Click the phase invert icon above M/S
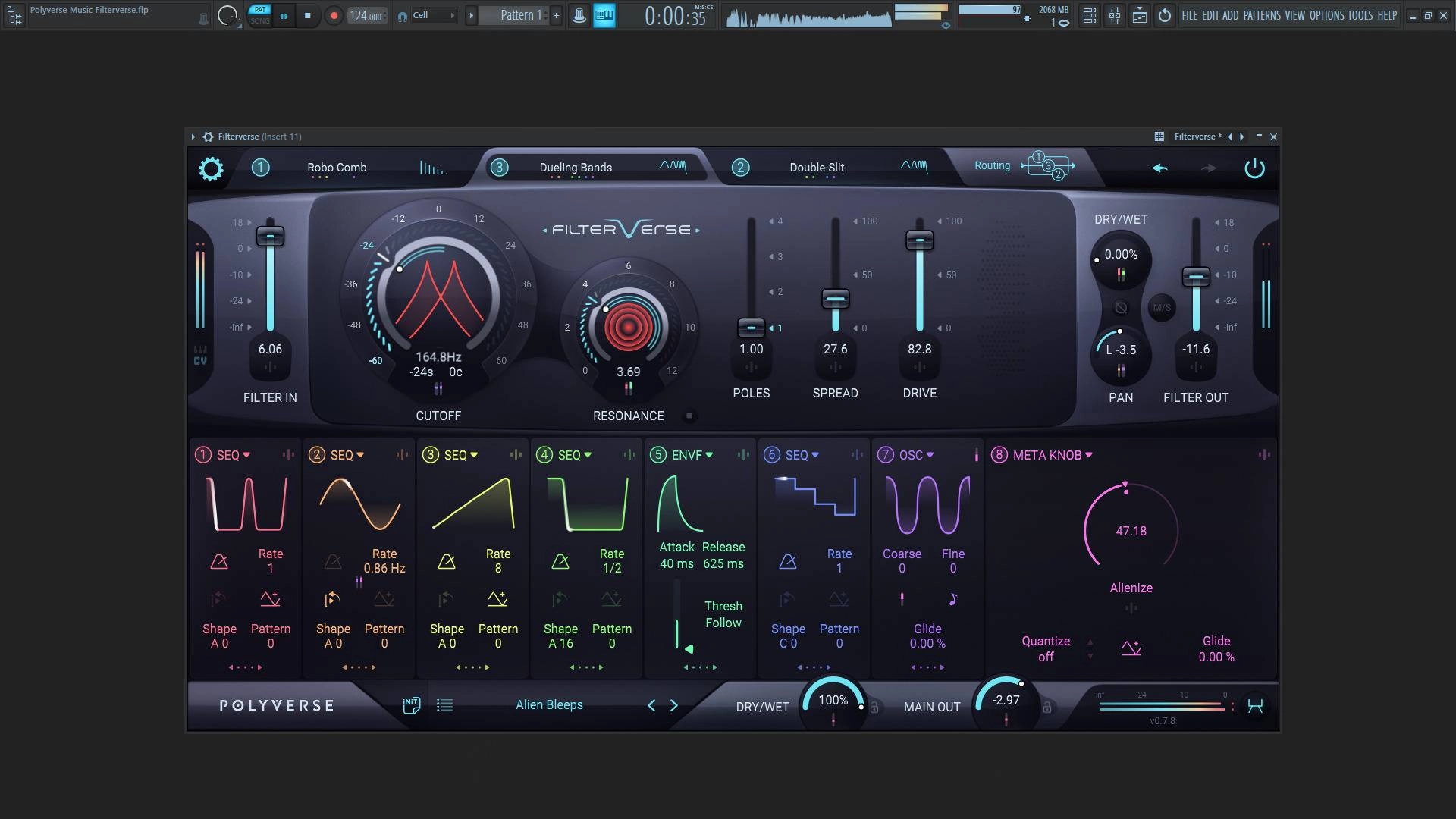 [x=1121, y=307]
